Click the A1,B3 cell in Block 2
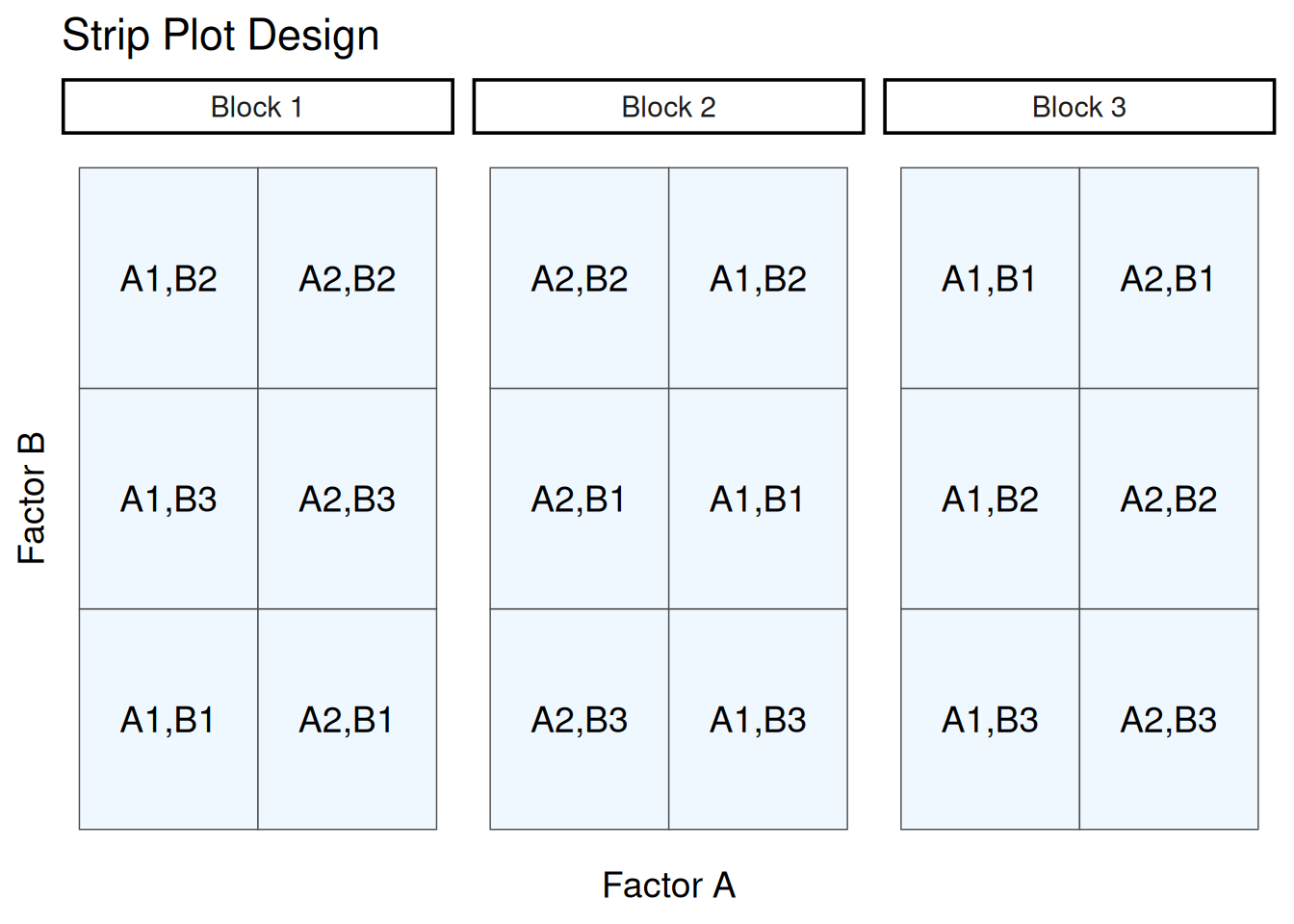The image size is (1294, 924). (758, 719)
